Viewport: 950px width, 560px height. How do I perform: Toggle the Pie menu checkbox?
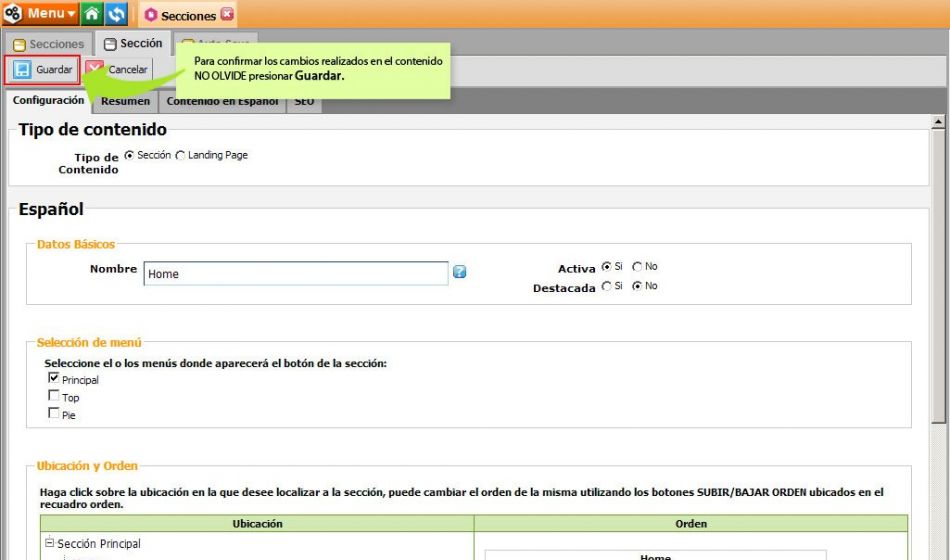53,413
